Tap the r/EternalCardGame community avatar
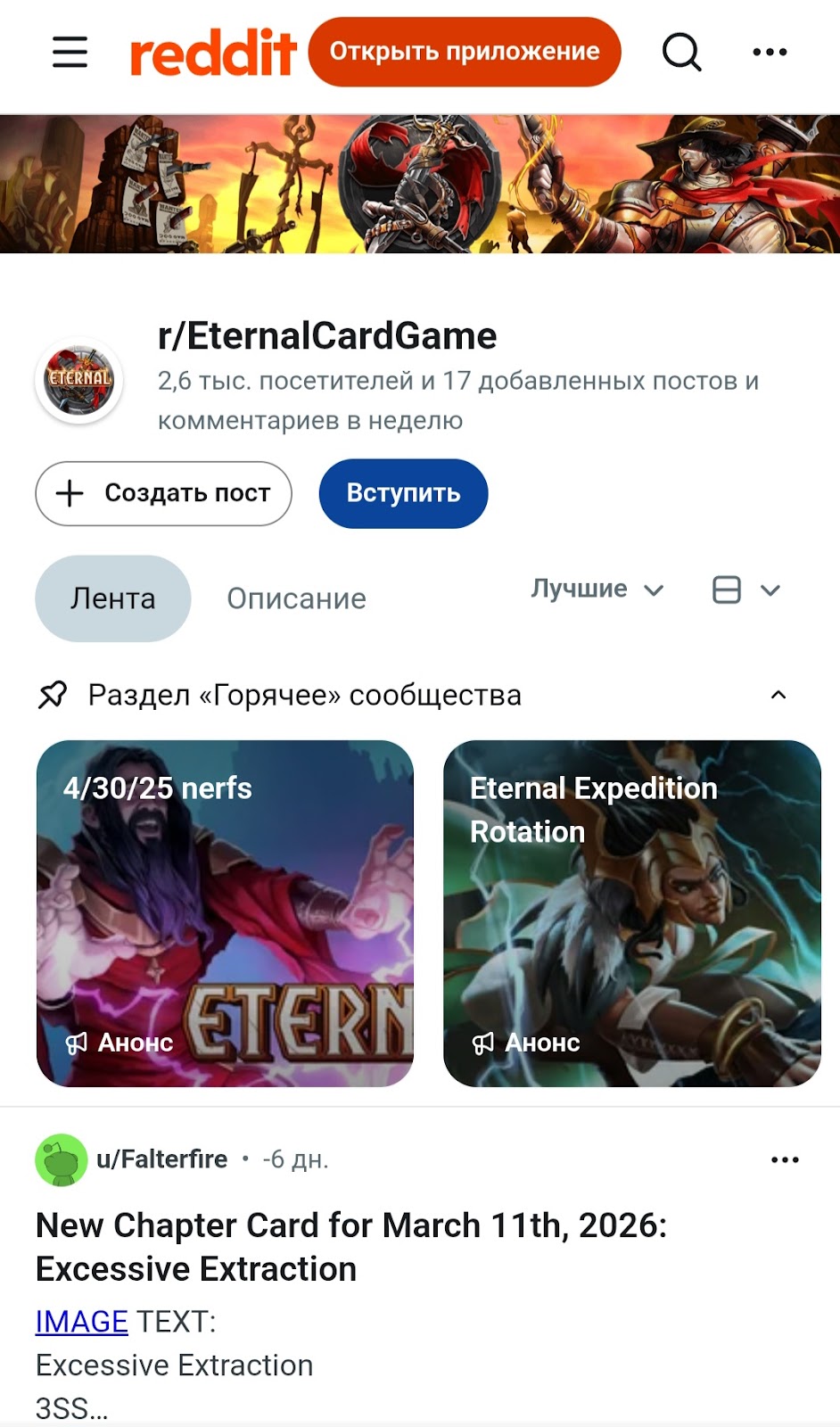840x1427 pixels. [x=79, y=380]
